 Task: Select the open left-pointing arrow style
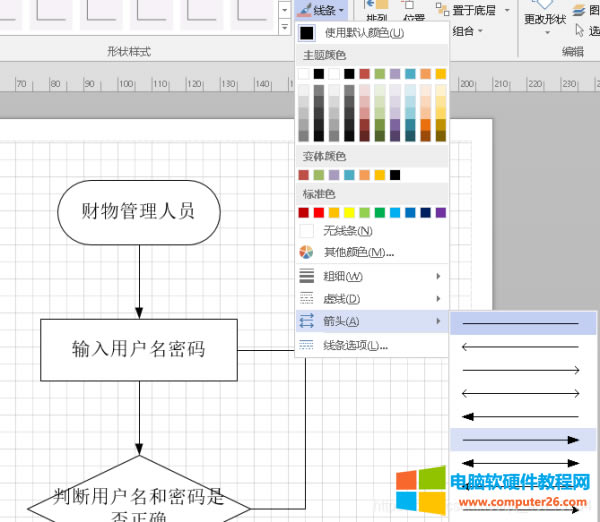pos(522,347)
